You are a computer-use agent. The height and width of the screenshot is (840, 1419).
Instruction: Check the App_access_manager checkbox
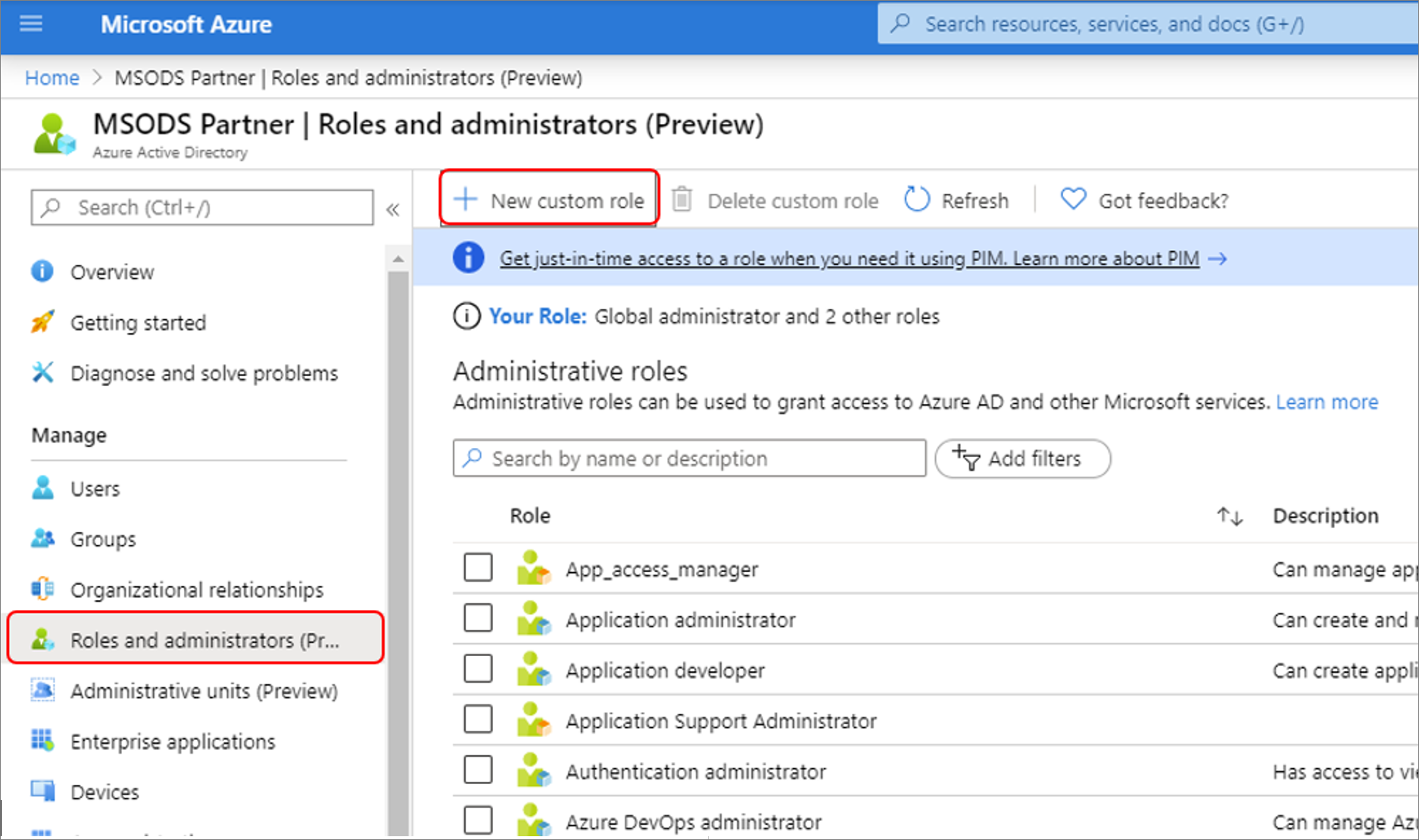coord(478,567)
